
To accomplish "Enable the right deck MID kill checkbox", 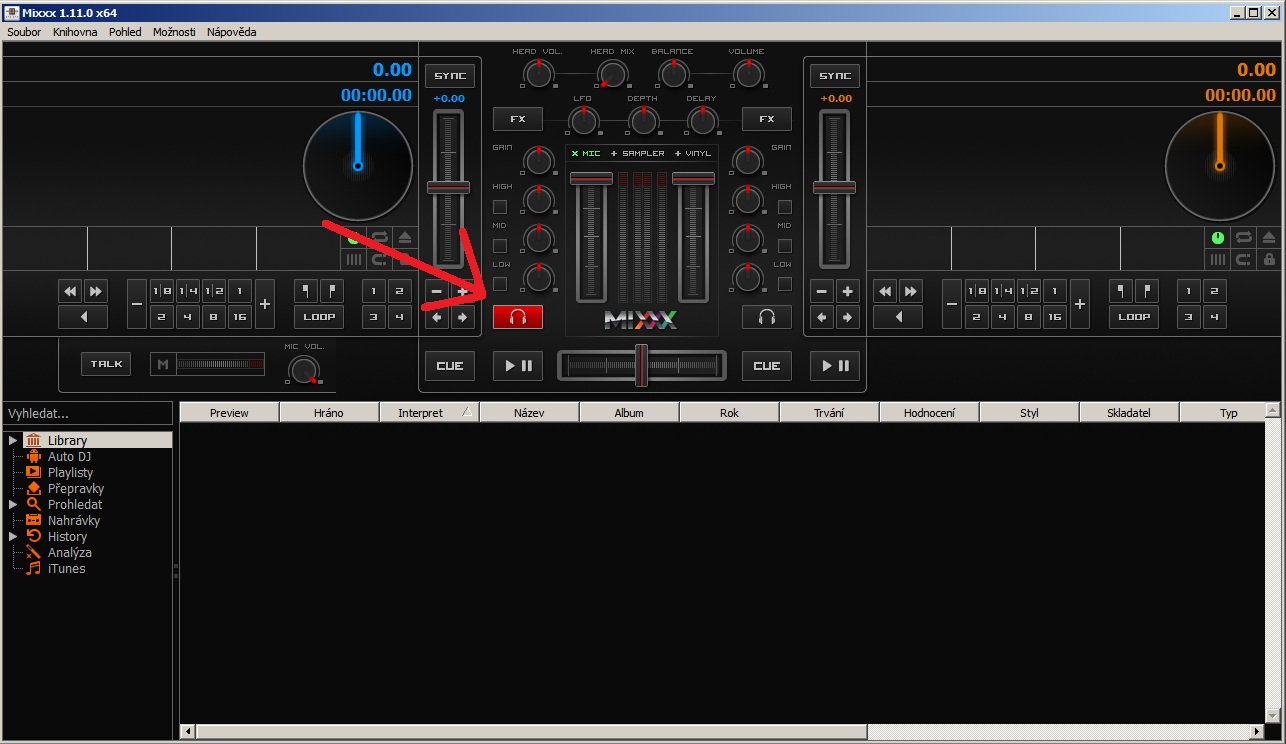I will (785, 246).
